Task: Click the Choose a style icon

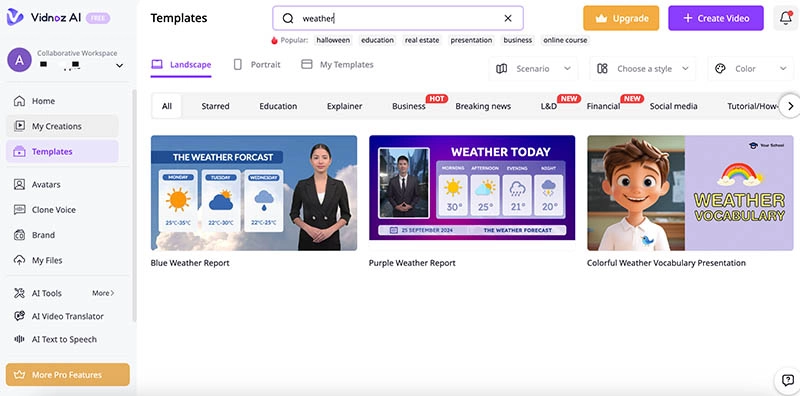Action: pyautogui.click(x=603, y=69)
